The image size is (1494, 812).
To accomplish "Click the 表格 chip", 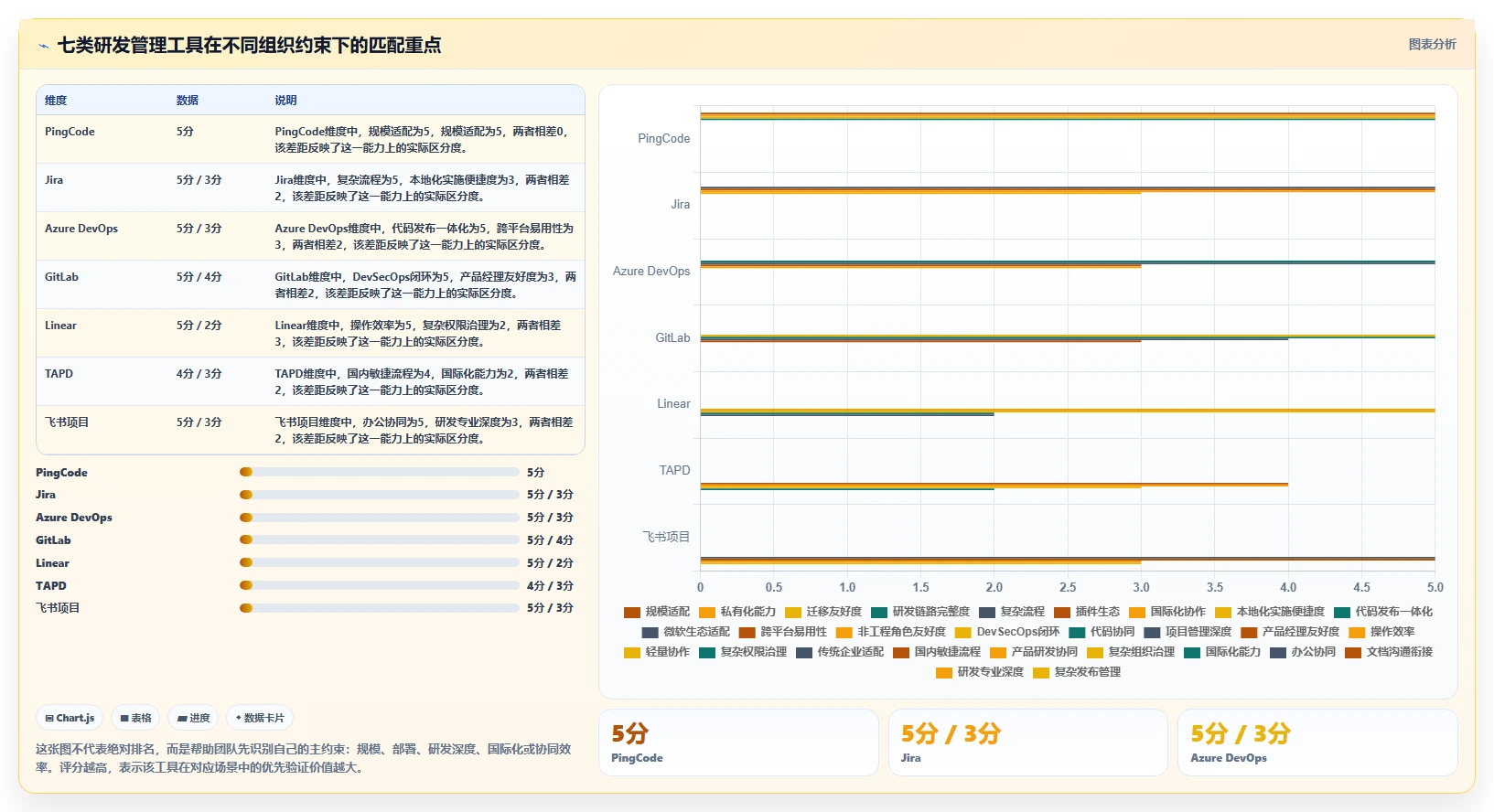I will pyautogui.click(x=135, y=718).
